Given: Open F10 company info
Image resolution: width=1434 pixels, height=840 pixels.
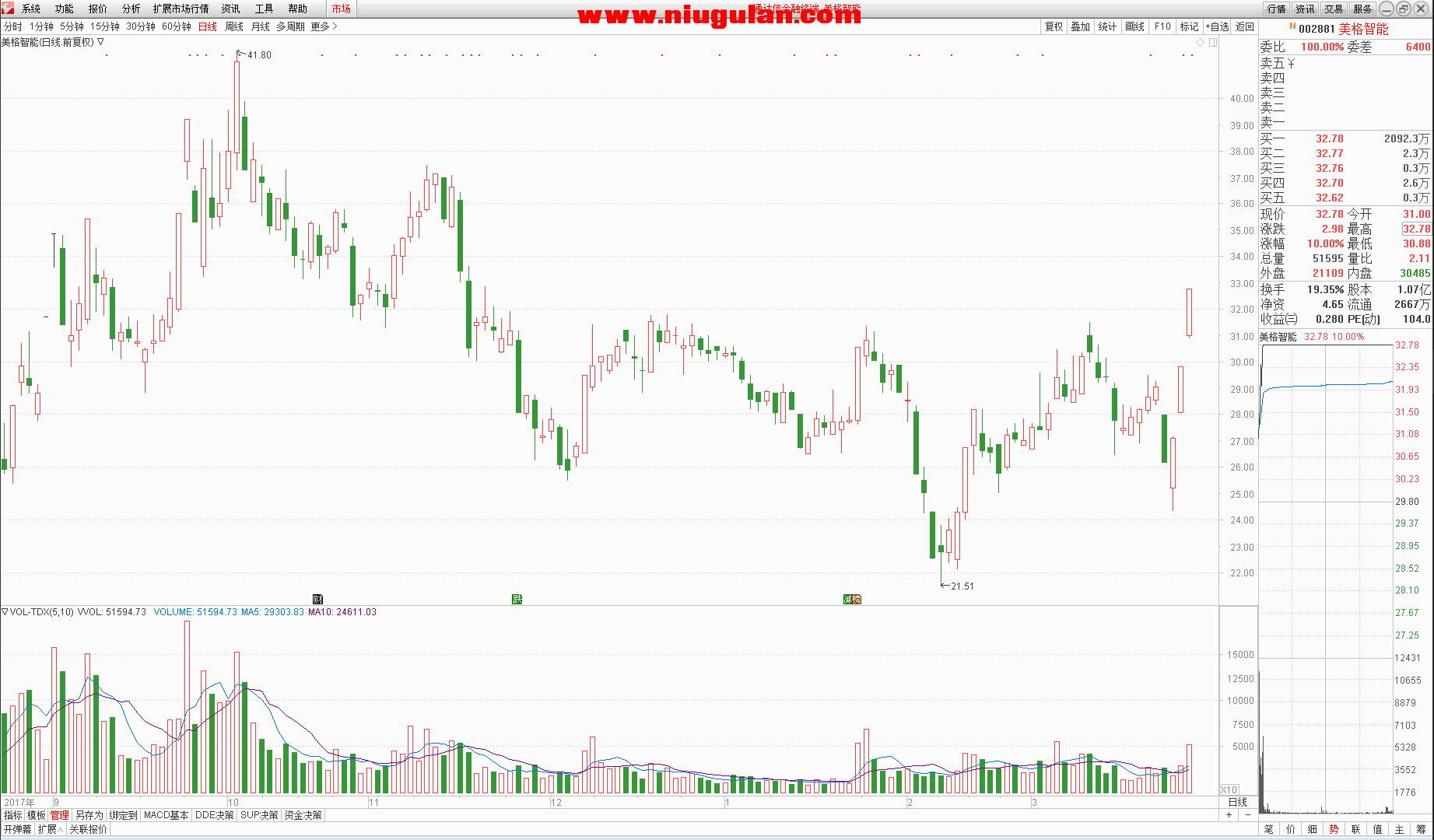Looking at the screenshot, I should tap(1162, 26).
